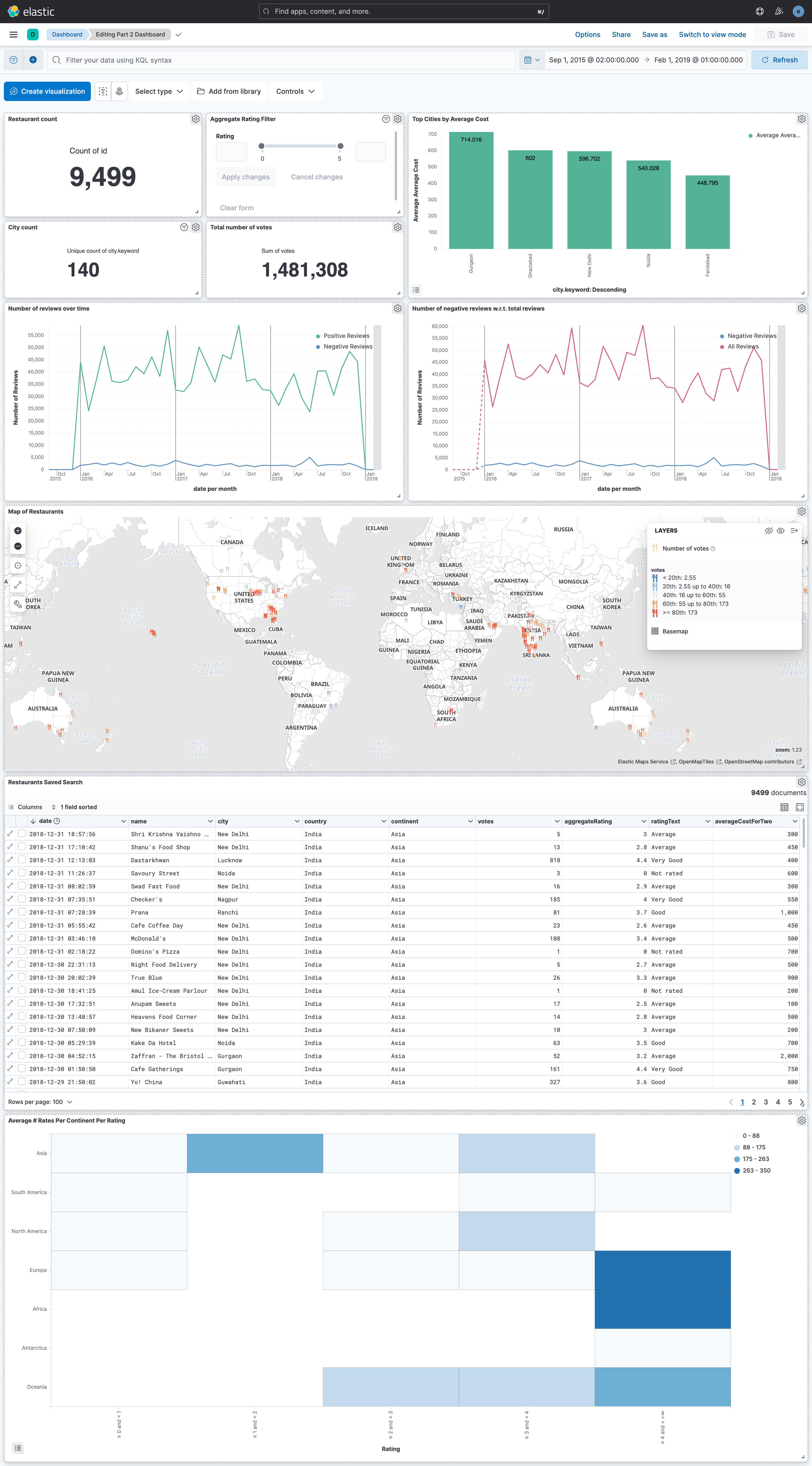Open the Controls dropdown
812x1466 pixels.
click(295, 91)
